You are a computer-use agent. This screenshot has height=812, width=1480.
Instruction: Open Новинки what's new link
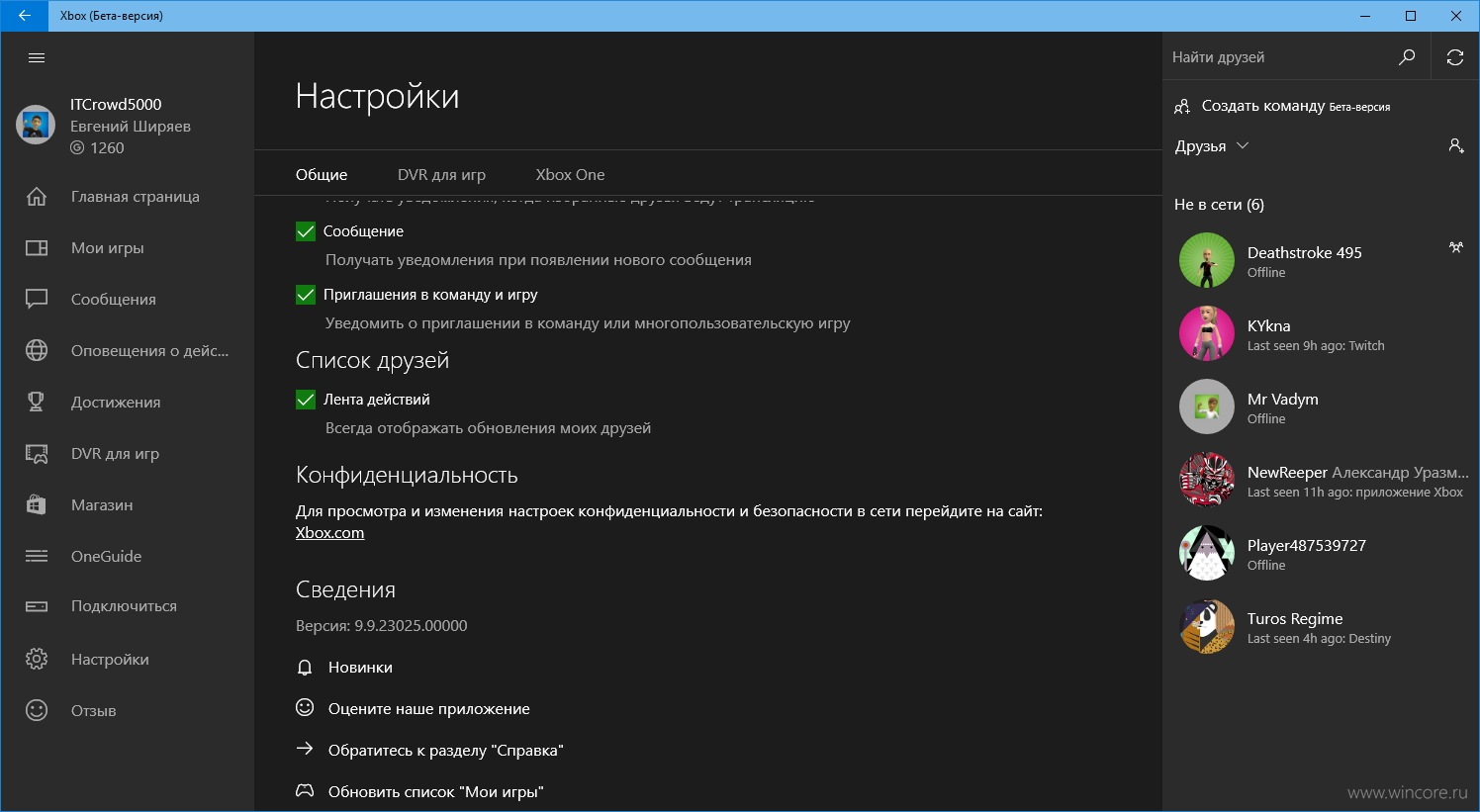[x=344, y=668]
